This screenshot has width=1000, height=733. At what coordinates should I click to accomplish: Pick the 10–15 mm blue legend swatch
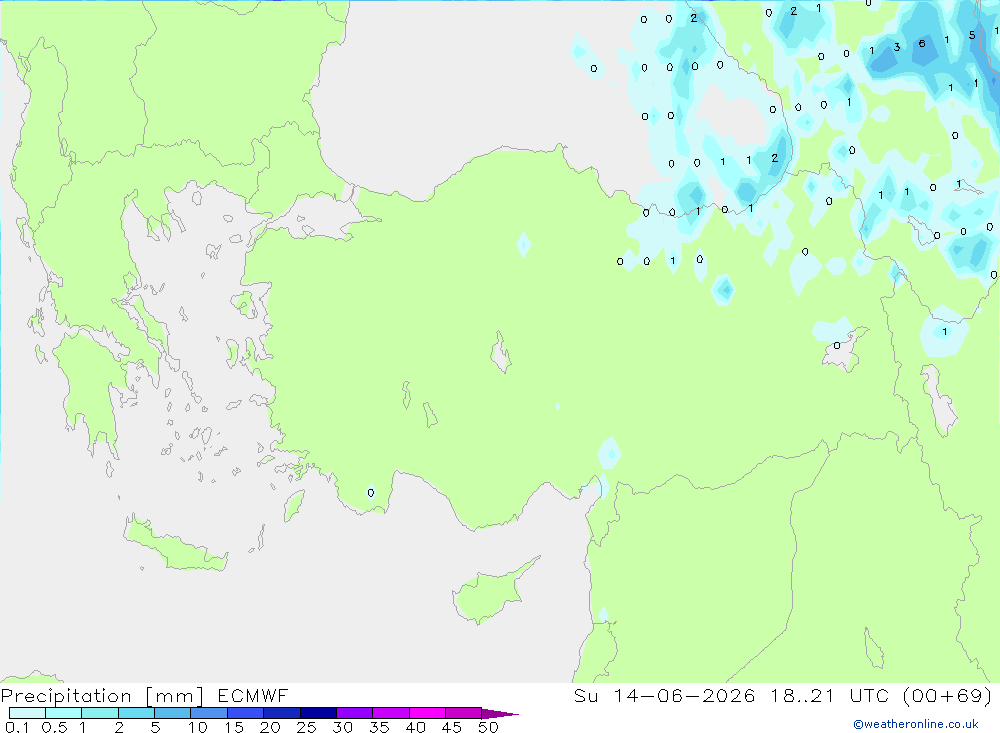[x=209, y=713]
